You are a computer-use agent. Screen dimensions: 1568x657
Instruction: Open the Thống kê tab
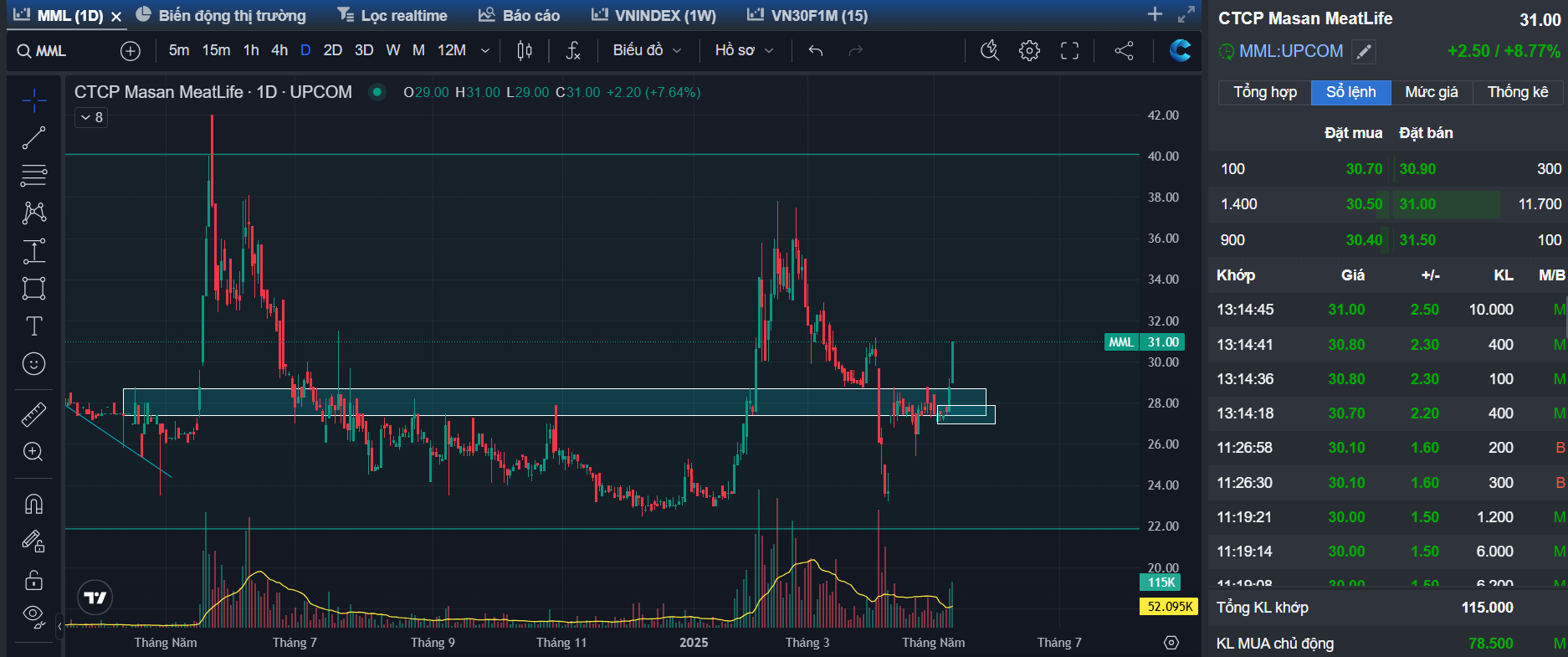pos(1518,92)
